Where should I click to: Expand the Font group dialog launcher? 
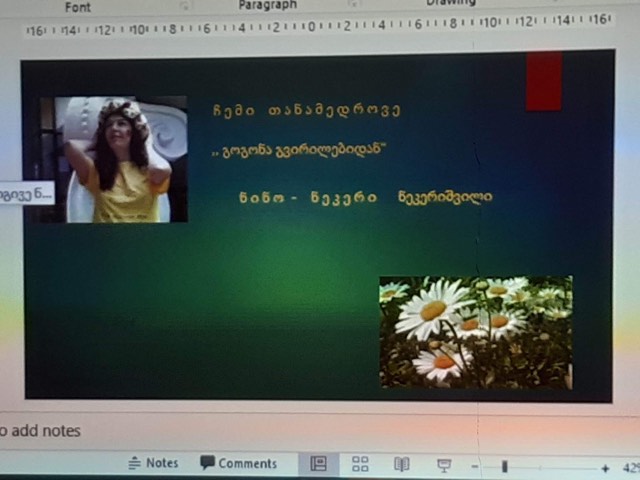coord(184,6)
